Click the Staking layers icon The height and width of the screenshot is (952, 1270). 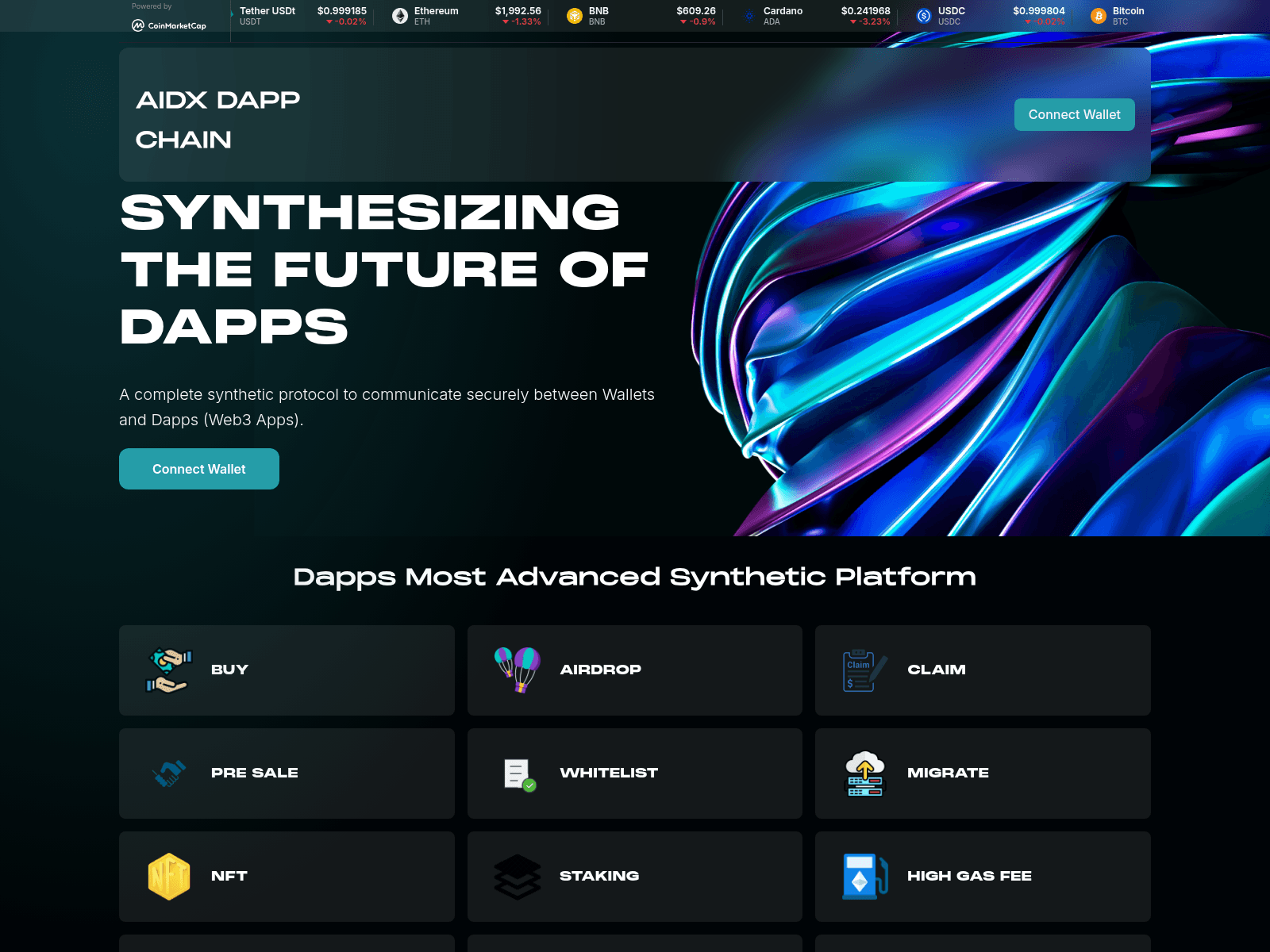coord(518,877)
